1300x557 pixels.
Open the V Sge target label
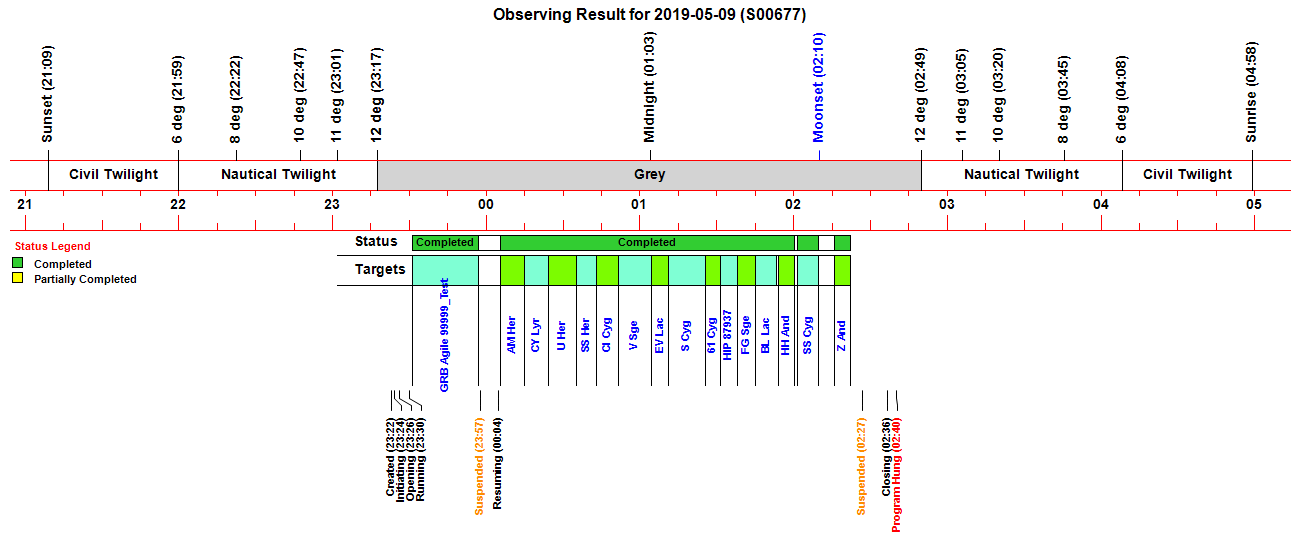click(634, 335)
